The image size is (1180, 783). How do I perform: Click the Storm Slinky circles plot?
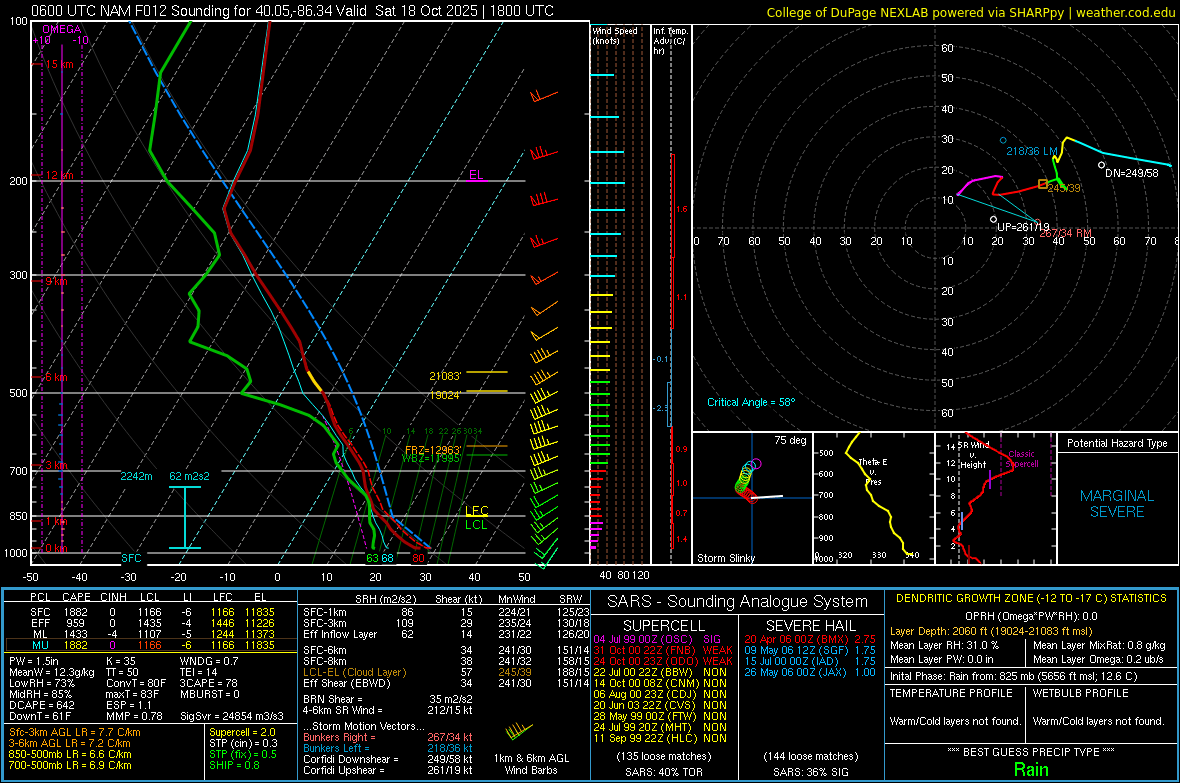747,479
